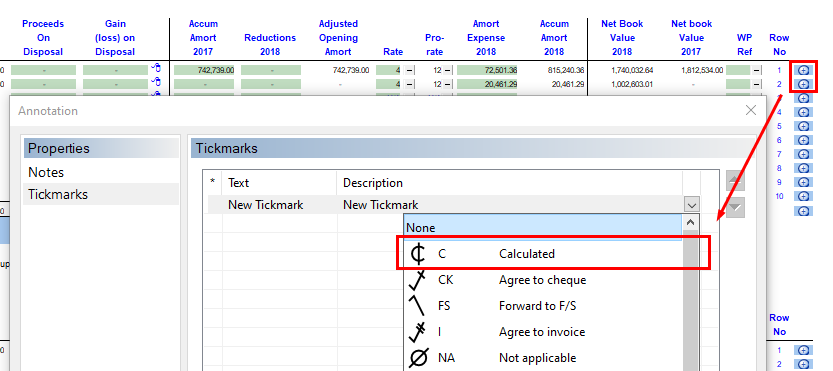The width and height of the screenshot is (833, 371).
Task: Click net book value 1,740,032.64
Action: (632, 70)
